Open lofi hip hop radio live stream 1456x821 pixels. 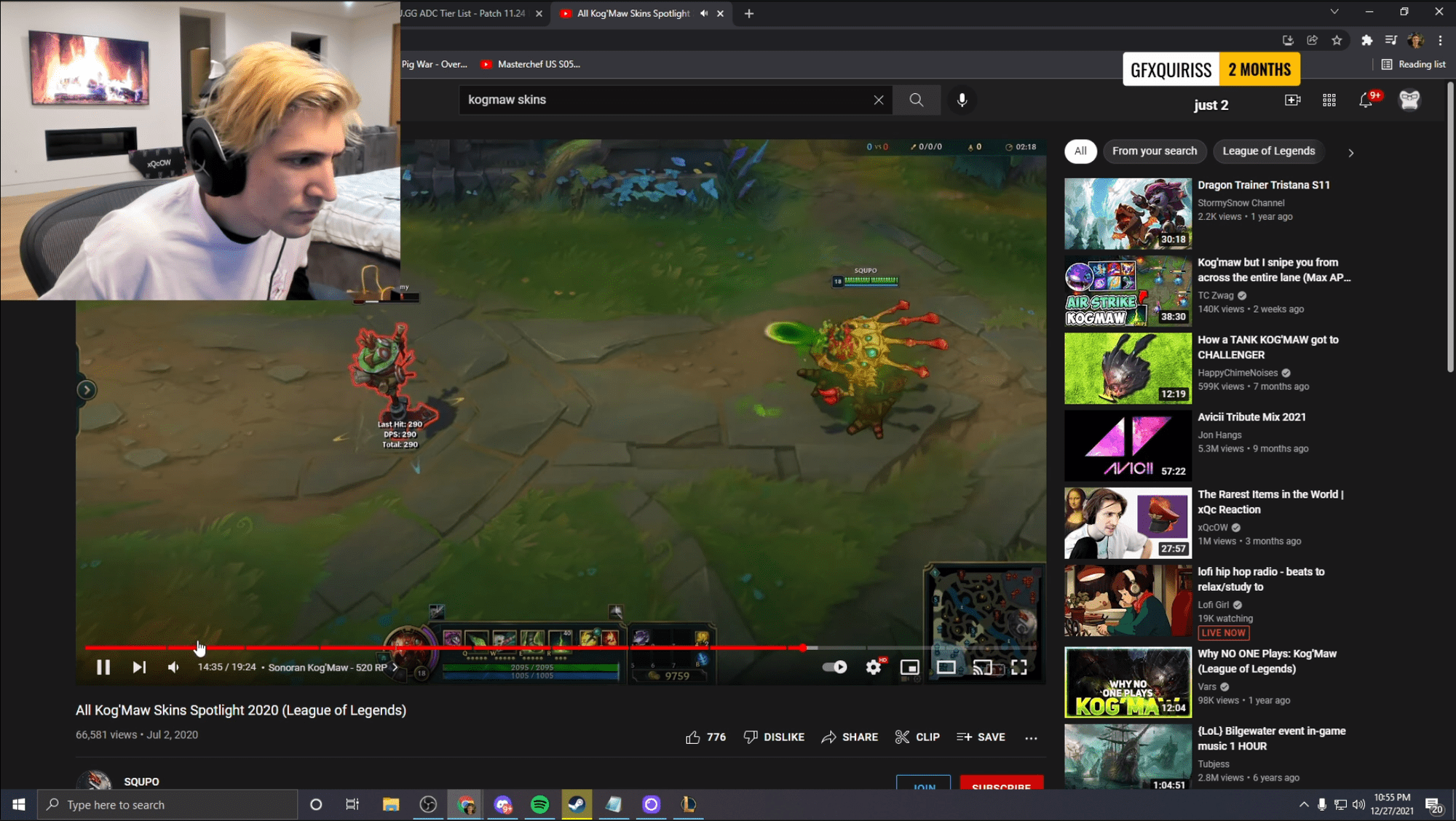click(1128, 600)
